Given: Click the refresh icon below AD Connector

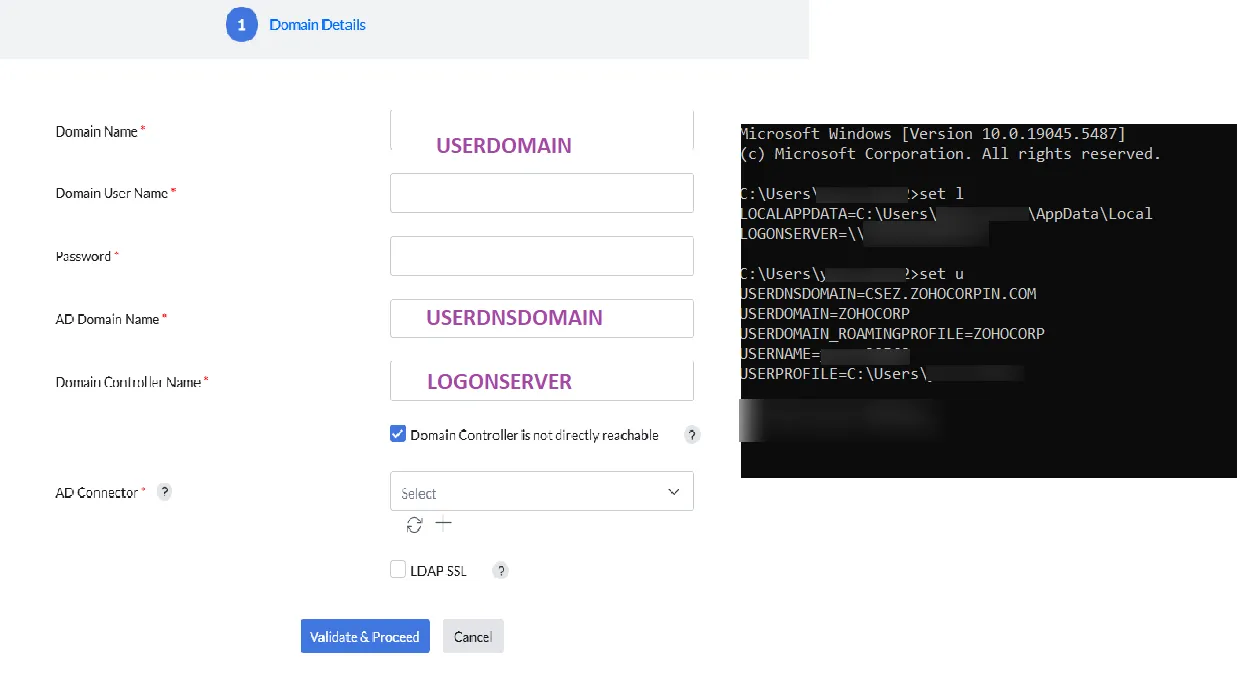Looking at the screenshot, I should 414,525.
